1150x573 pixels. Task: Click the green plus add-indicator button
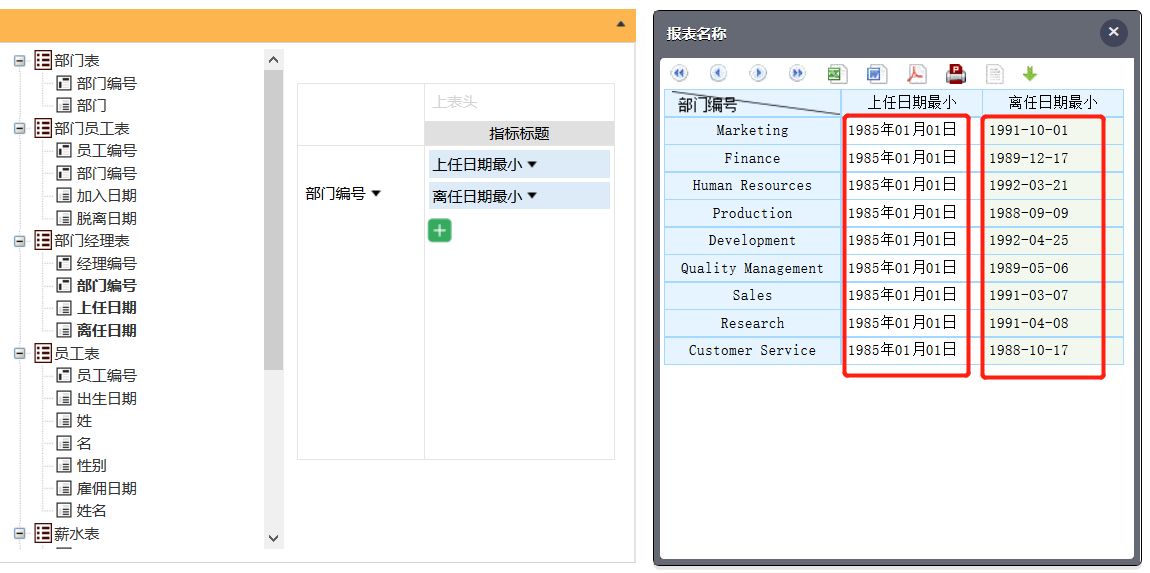point(439,230)
